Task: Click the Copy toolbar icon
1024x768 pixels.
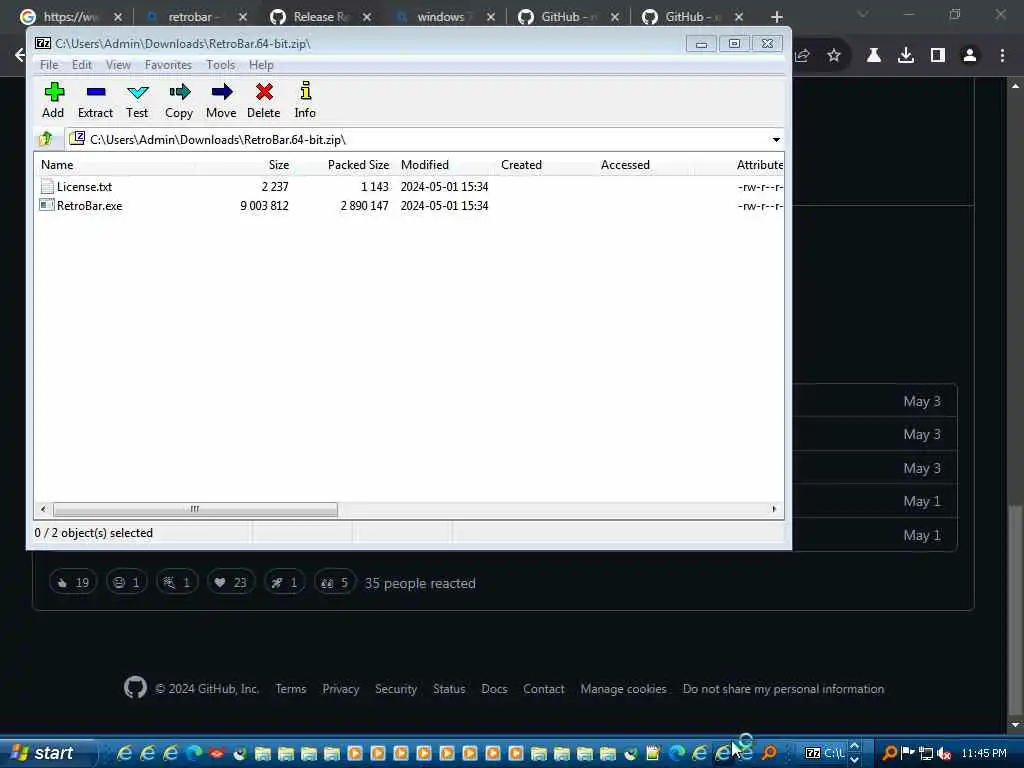Action: 179,92
